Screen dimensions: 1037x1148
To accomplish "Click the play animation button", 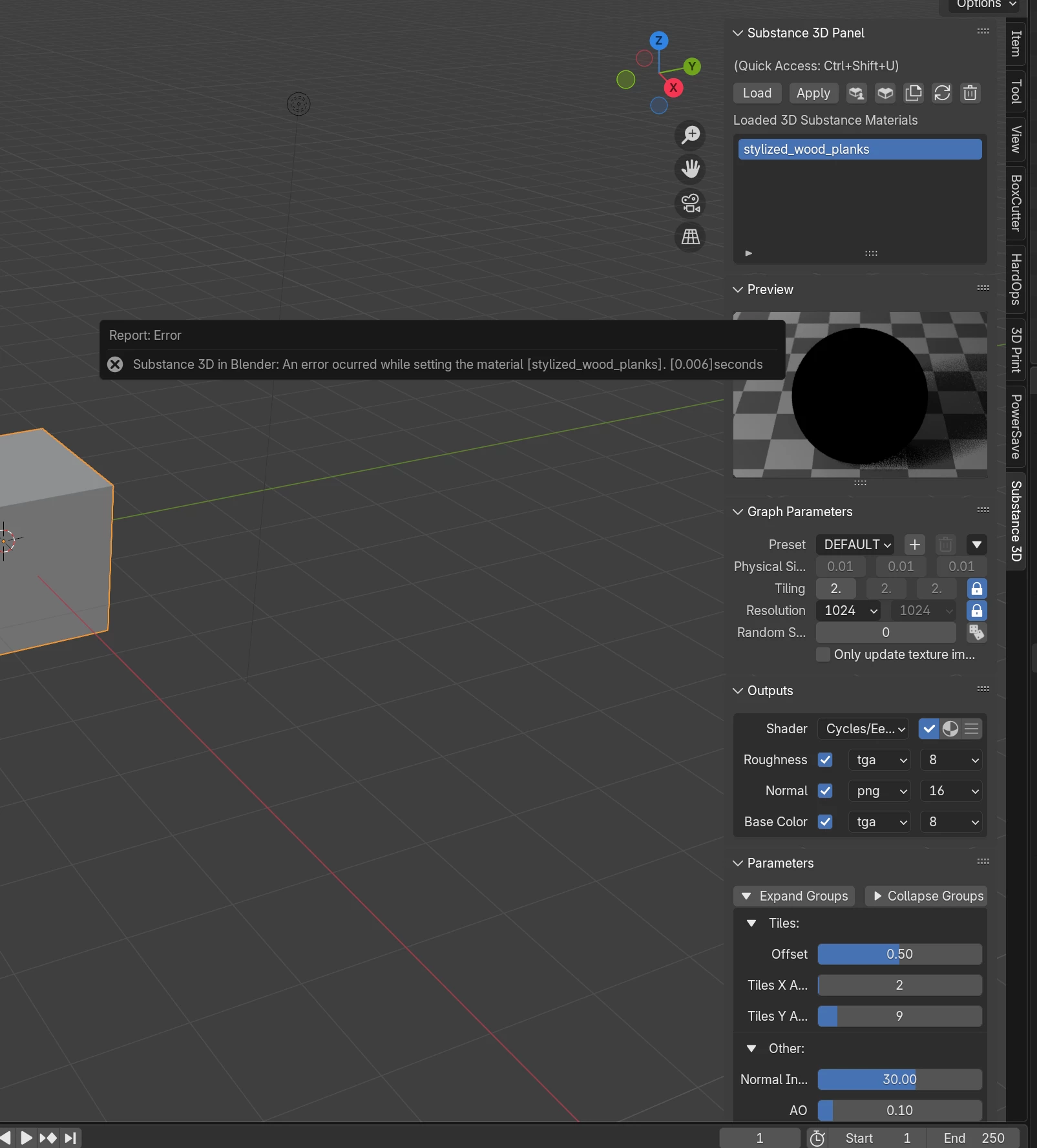I will (26, 1138).
